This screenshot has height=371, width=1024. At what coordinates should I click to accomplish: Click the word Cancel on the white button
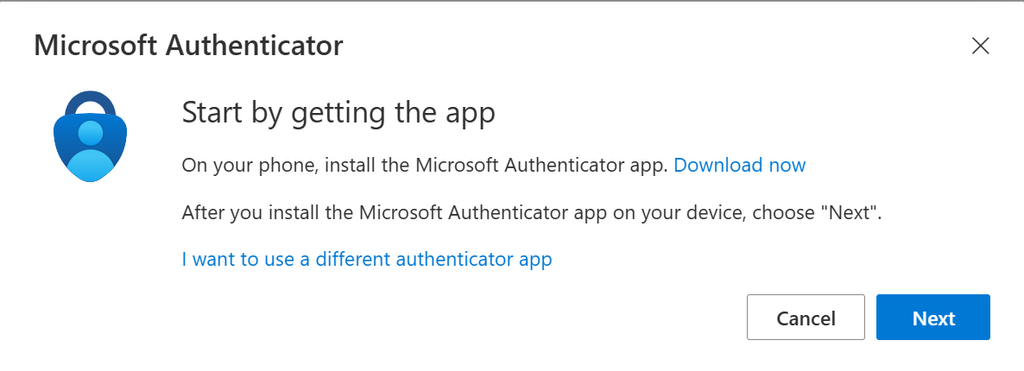pos(806,318)
